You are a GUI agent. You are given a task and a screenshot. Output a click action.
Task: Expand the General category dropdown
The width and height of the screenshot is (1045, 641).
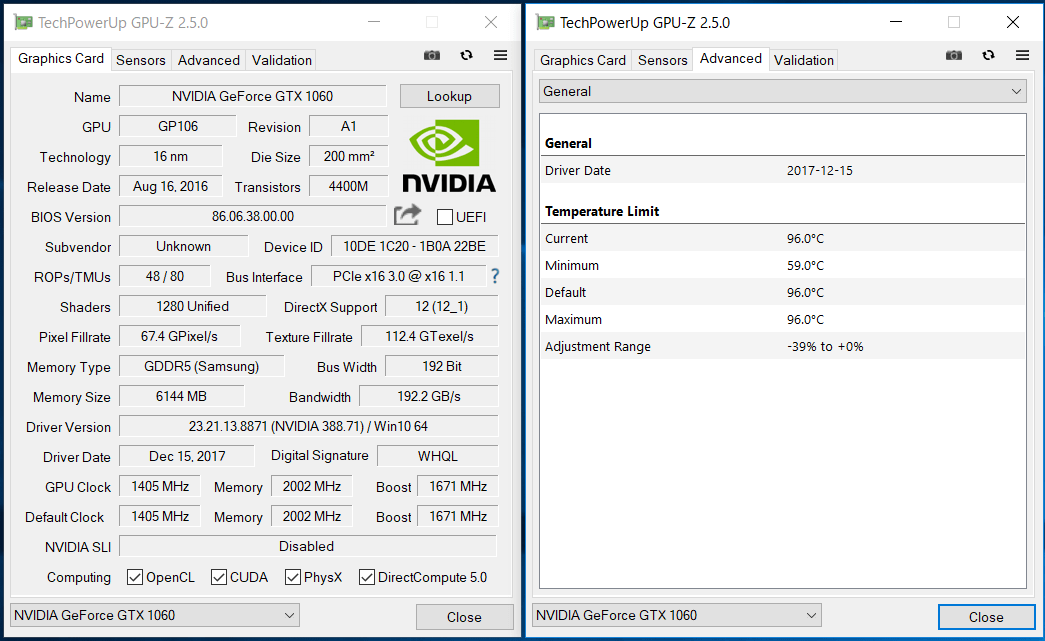(782, 91)
